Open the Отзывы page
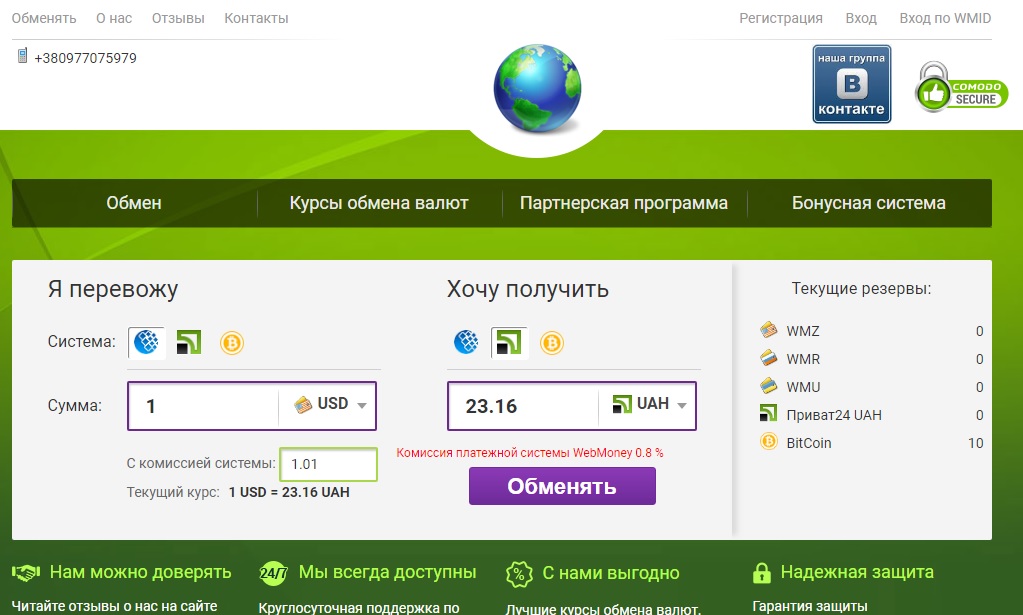1023x615 pixels. point(178,18)
